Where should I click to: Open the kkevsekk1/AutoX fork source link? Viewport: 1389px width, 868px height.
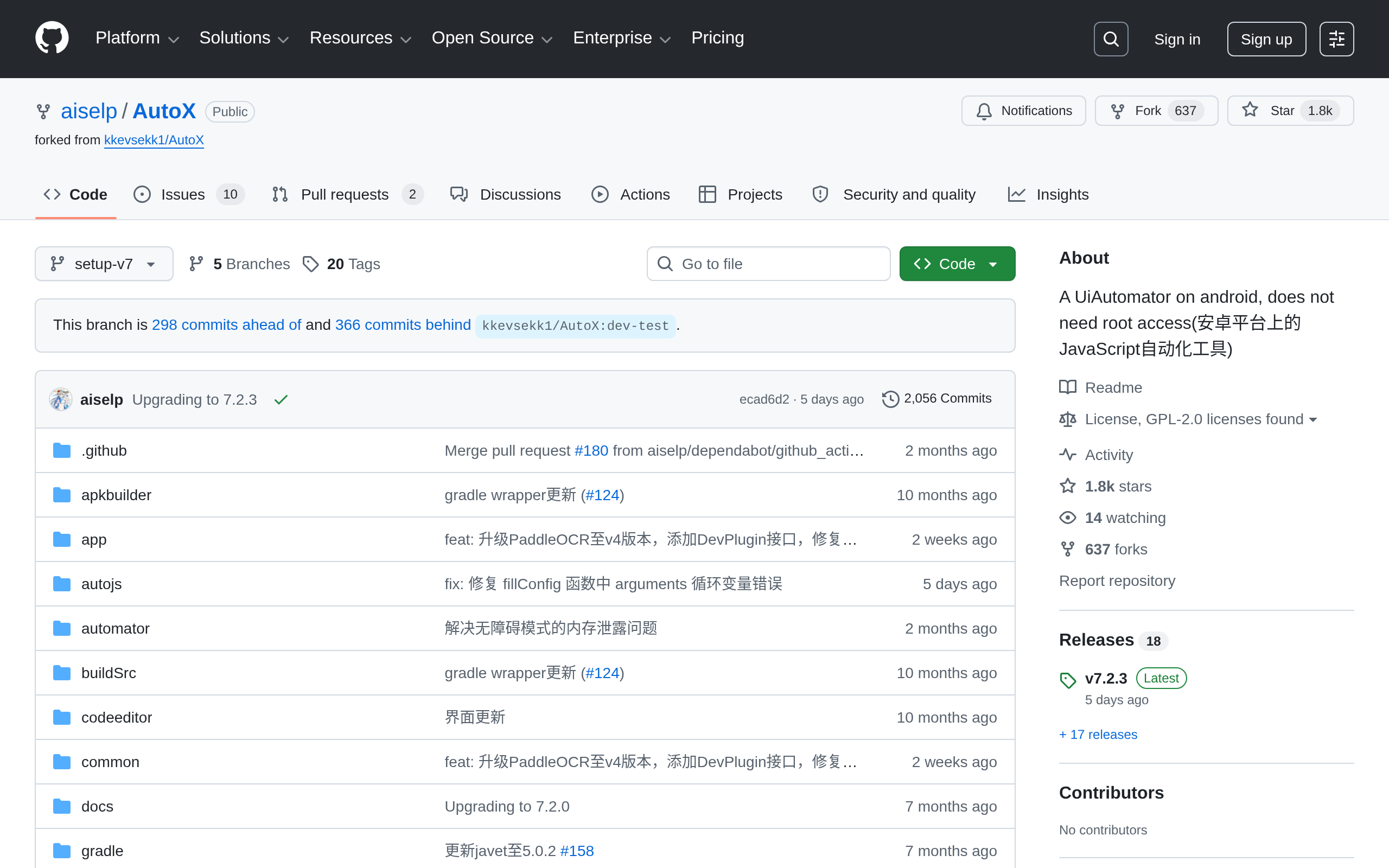coord(154,140)
